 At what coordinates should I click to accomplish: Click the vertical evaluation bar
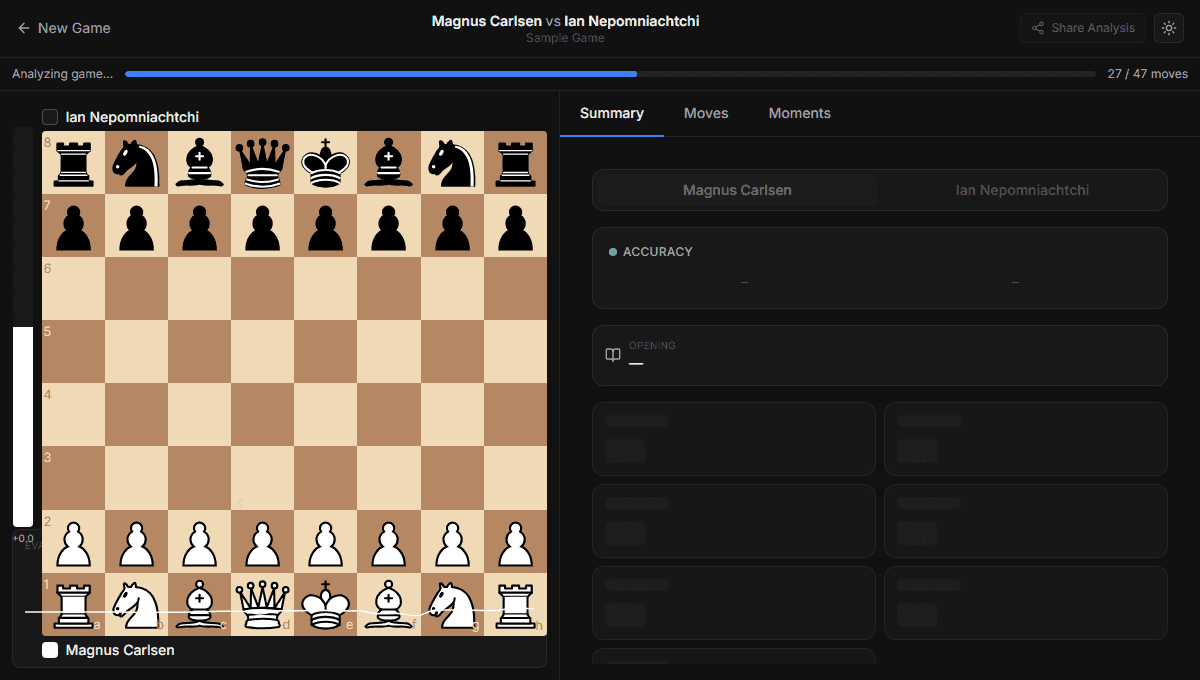tap(23, 327)
